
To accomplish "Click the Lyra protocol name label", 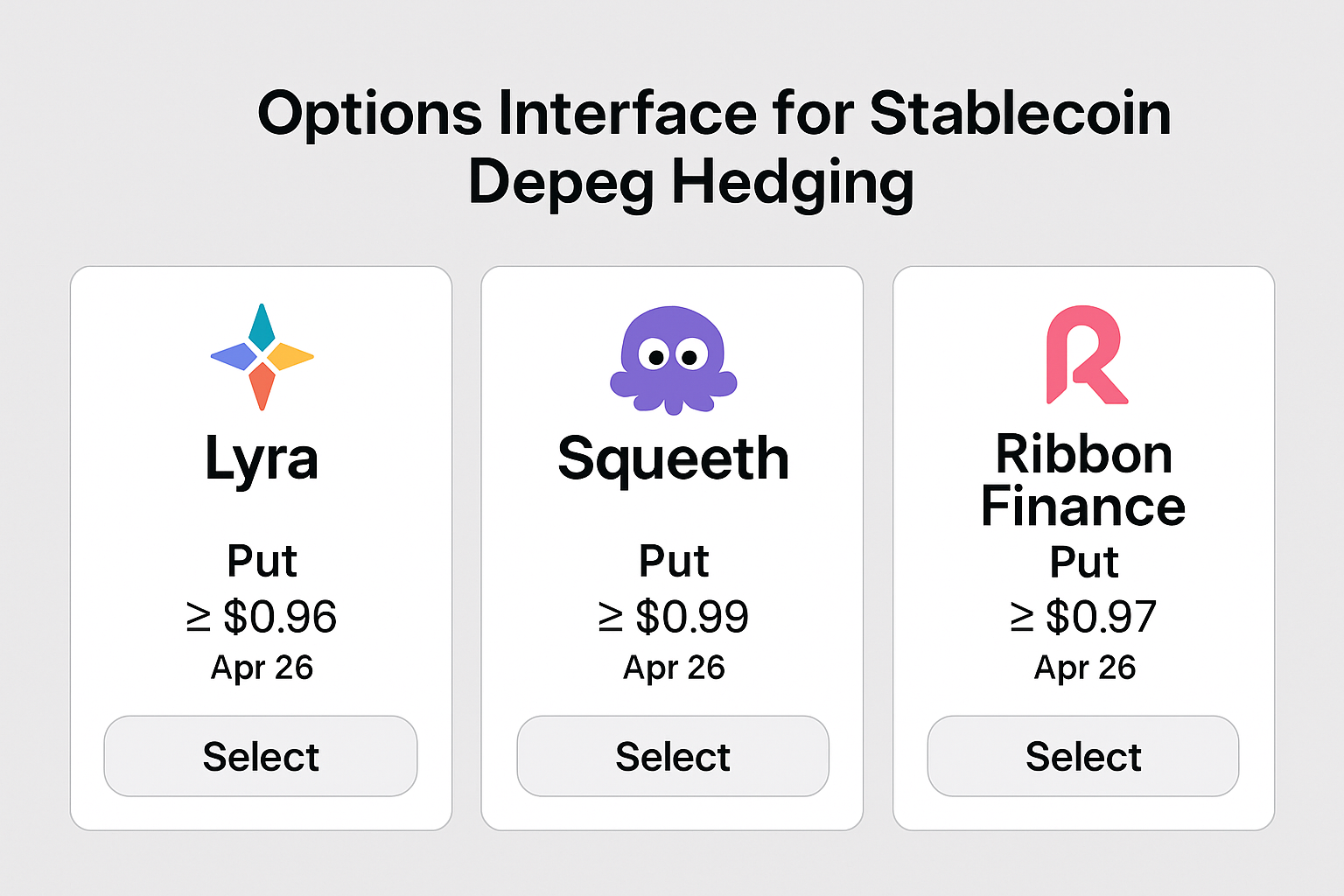I will [x=261, y=458].
